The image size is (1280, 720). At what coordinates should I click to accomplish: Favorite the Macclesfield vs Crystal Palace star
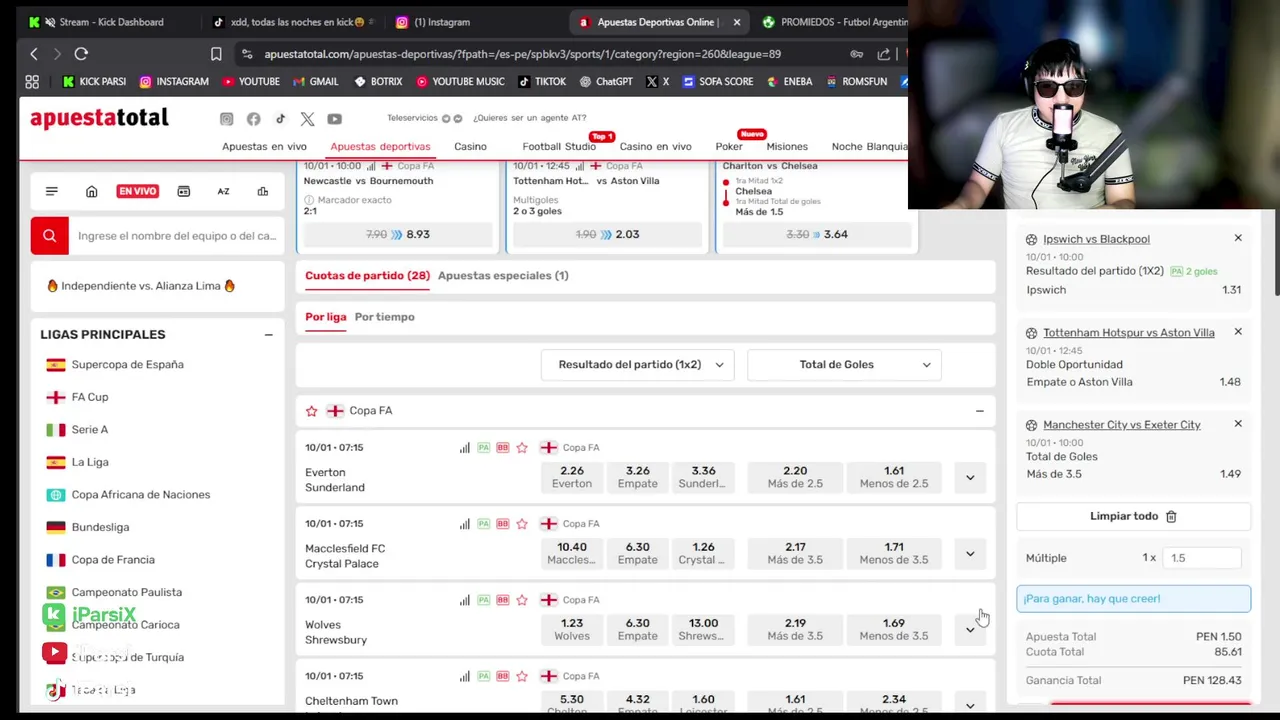point(521,524)
